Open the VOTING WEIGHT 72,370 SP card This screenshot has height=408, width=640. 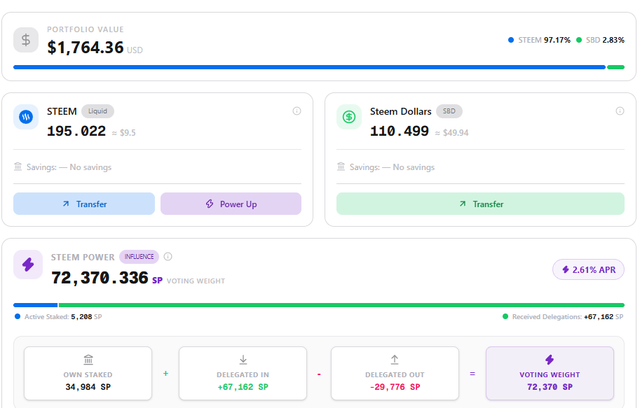549,373
